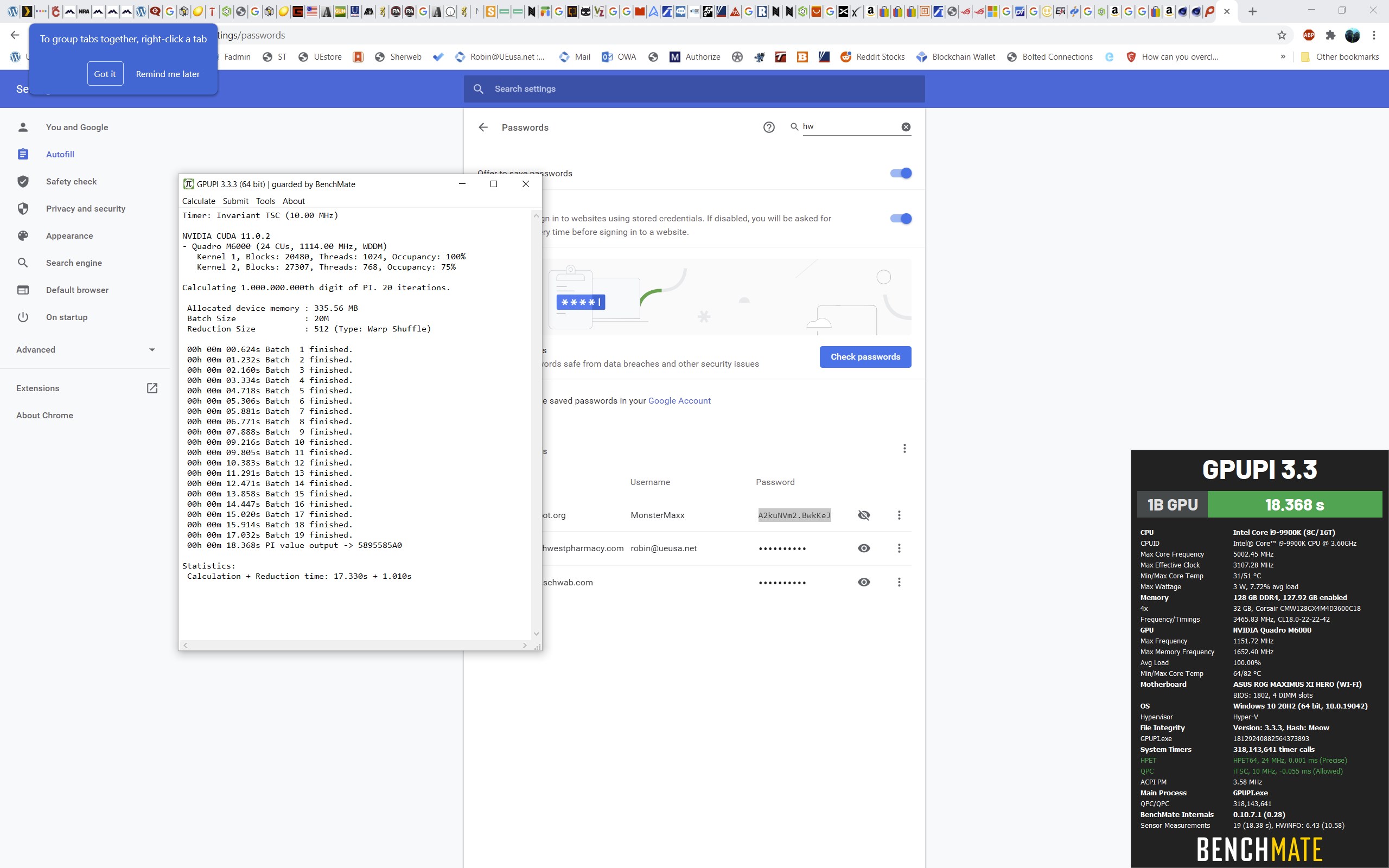1389x868 pixels.
Task: Open the ST bookmark
Action: 275,57
